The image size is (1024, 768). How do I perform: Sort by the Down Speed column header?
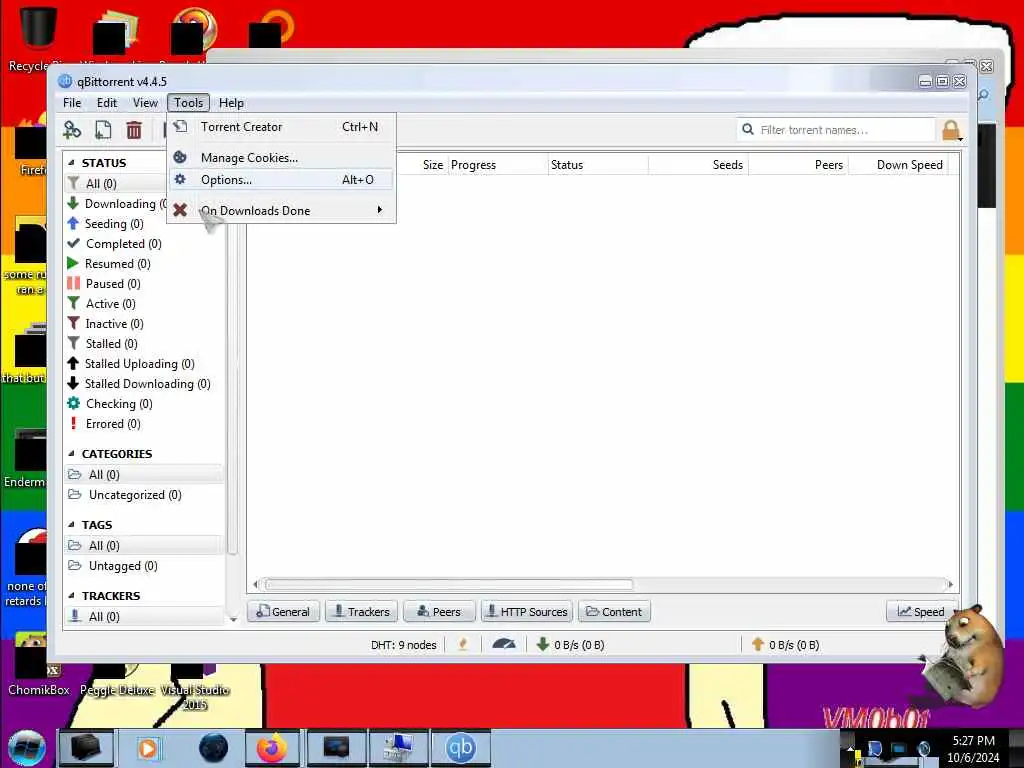click(x=899, y=165)
